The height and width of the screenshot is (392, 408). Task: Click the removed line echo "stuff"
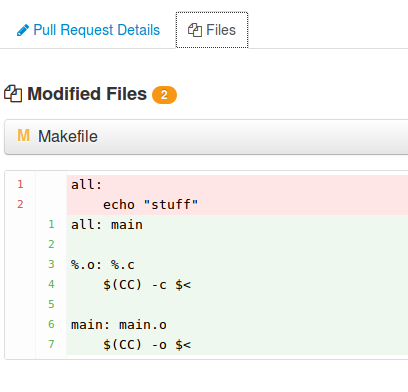(151, 205)
